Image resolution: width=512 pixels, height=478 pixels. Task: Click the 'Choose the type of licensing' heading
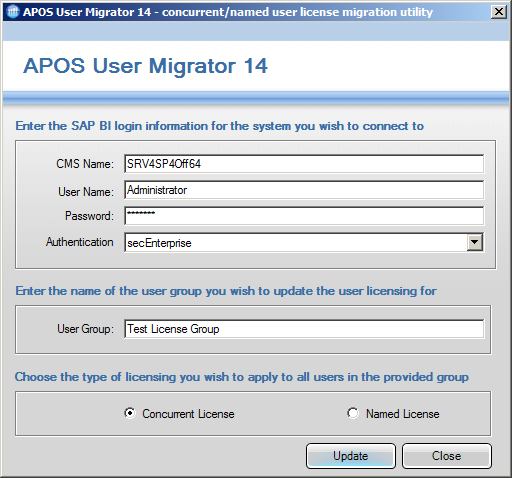tap(242, 377)
